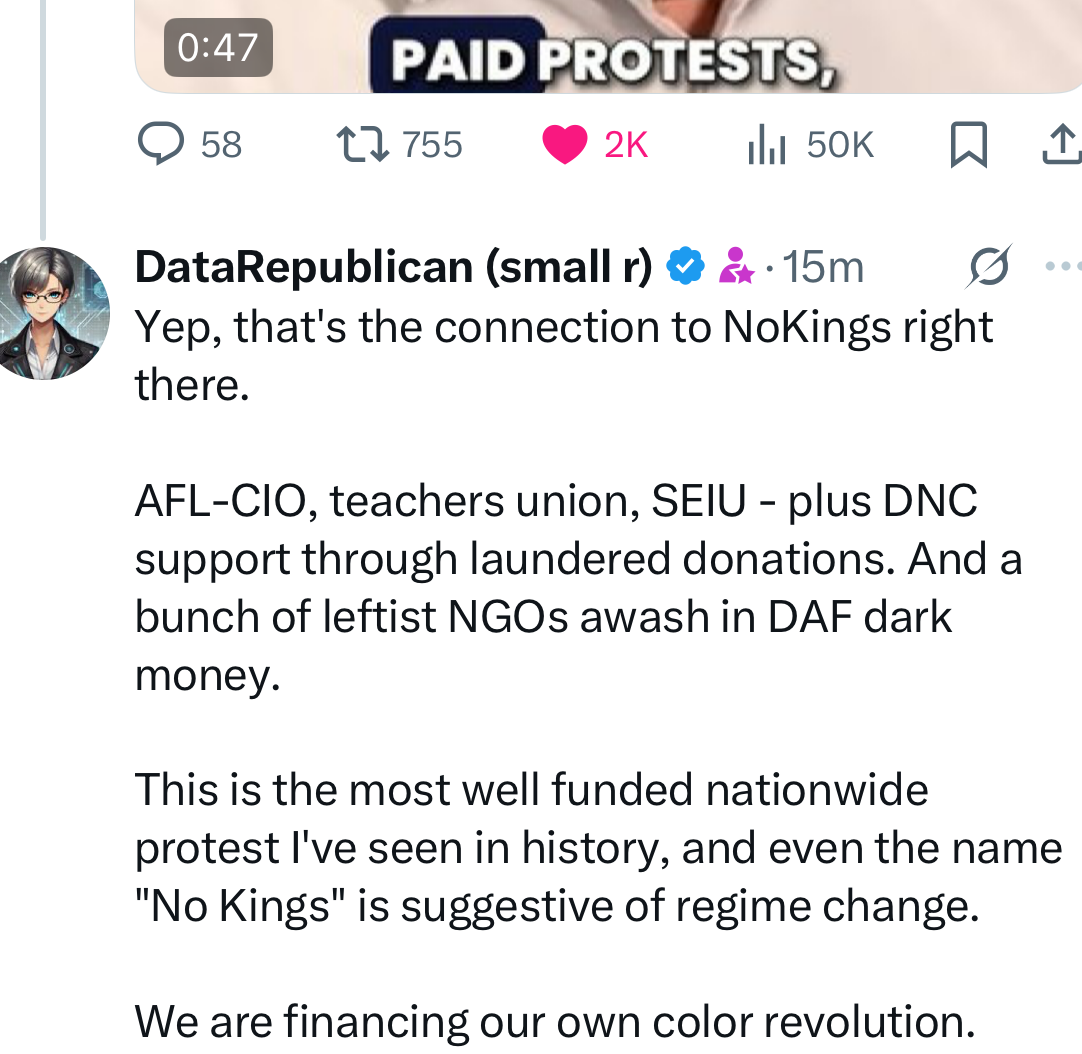1082x1054 pixels.
Task: Unlike the video post via pink heart
Action: (564, 146)
